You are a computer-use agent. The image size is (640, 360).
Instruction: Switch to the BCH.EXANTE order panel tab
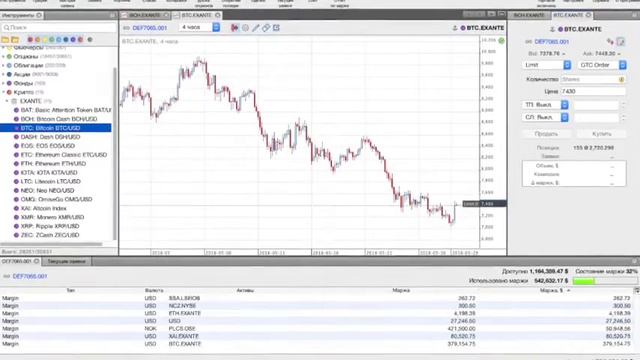(x=529, y=15)
